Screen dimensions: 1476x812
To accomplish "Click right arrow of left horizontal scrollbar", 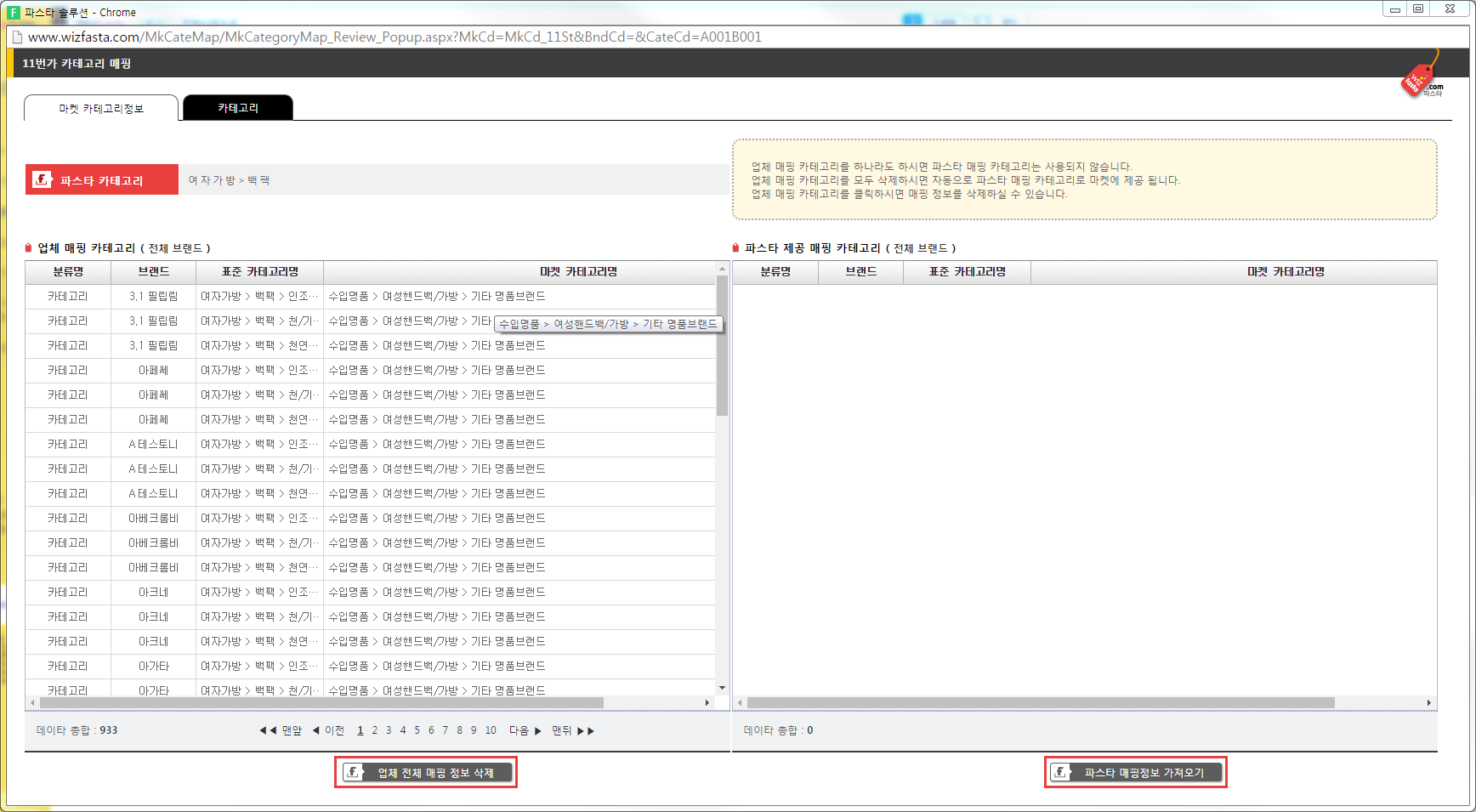I will pos(707,702).
